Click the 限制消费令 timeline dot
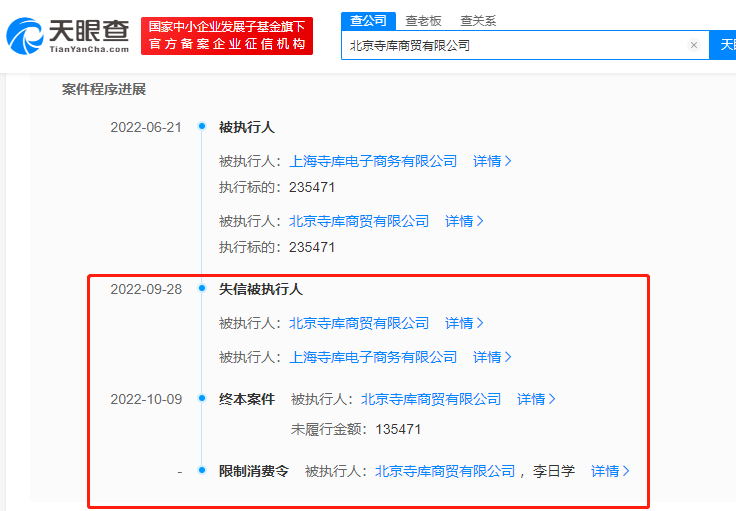This screenshot has height=511, width=736. point(202,470)
